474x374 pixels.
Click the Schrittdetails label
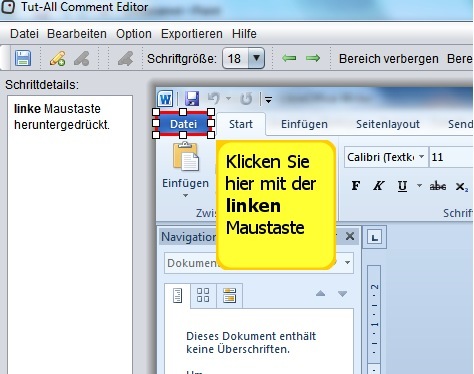[x=42, y=85]
